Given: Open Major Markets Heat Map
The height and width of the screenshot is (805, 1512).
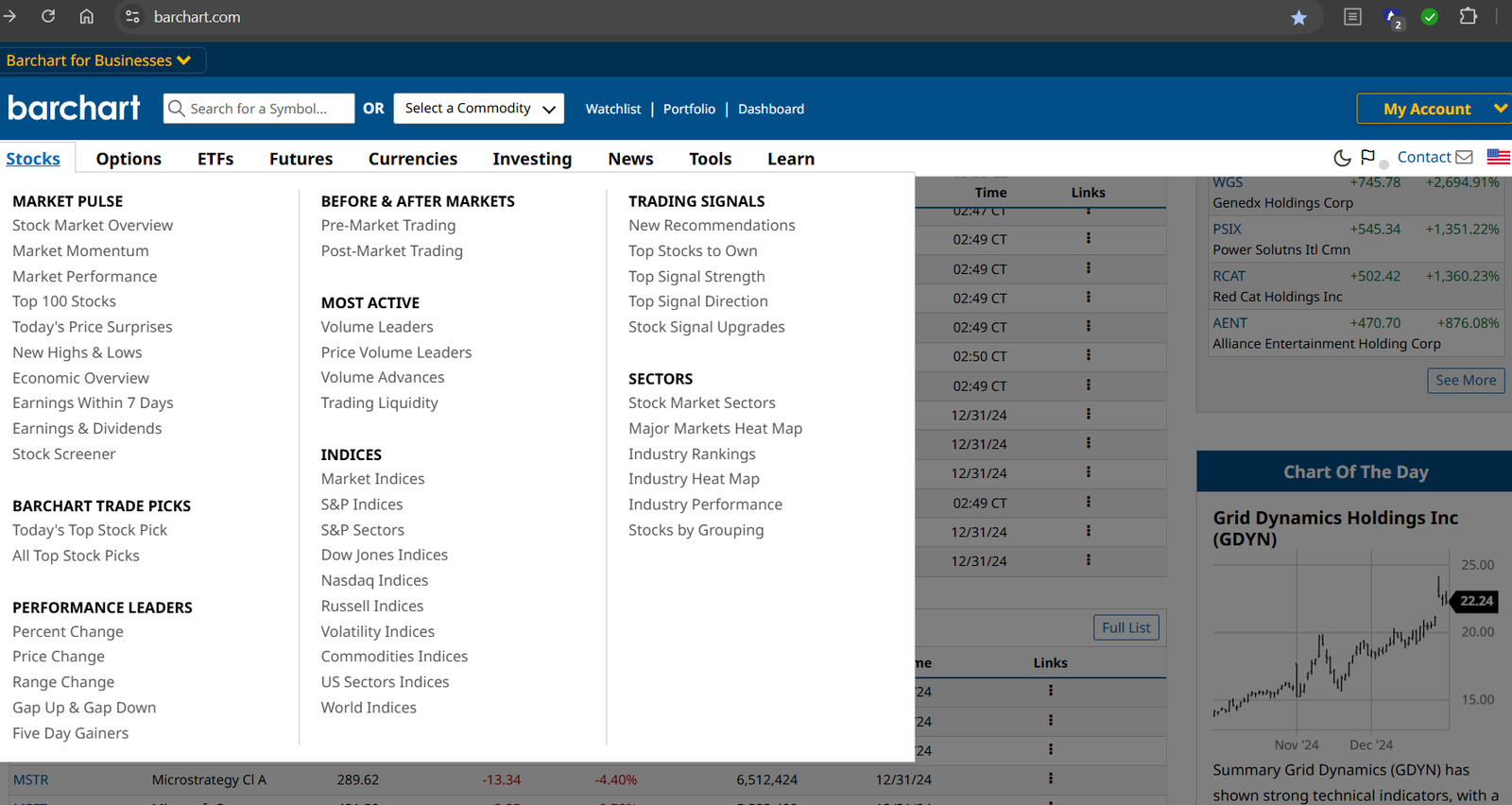Looking at the screenshot, I should pyautogui.click(x=715, y=428).
